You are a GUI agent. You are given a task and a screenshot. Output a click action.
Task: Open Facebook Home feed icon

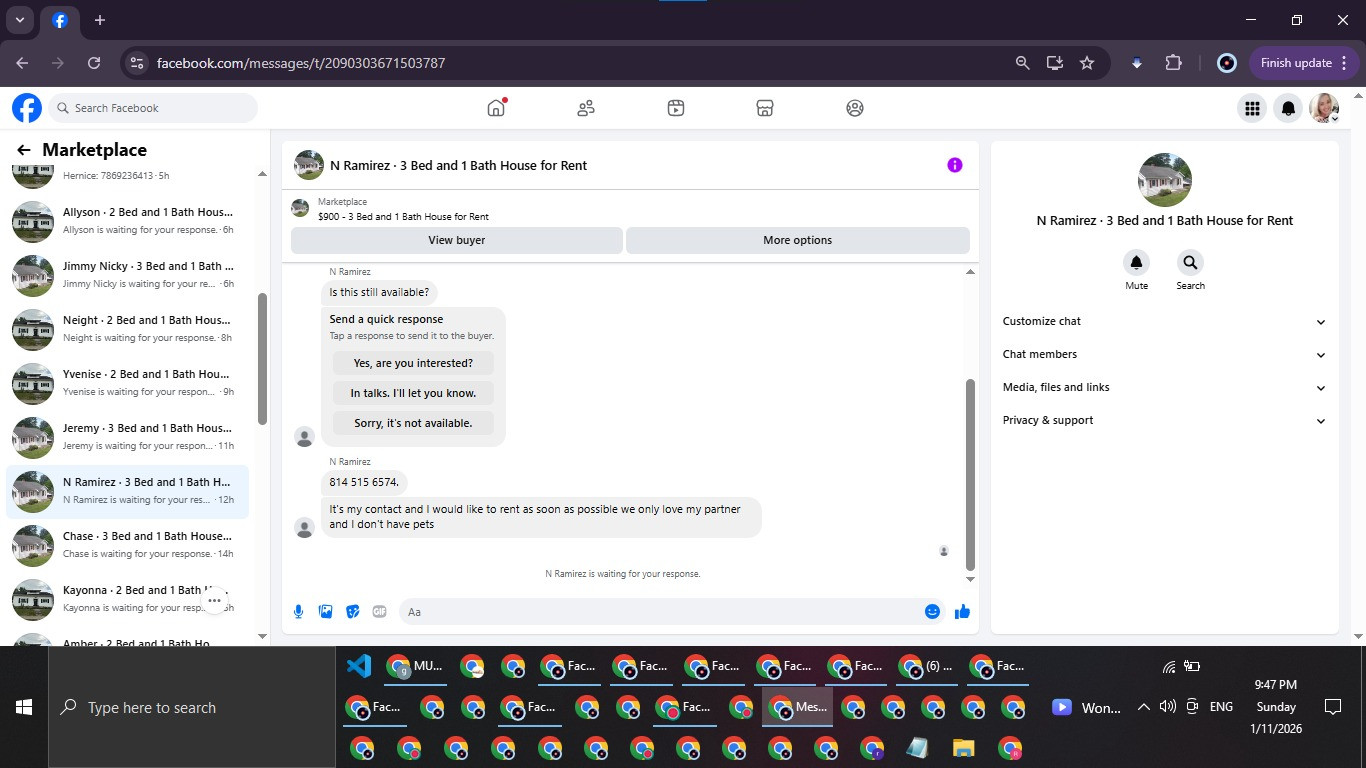point(496,108)
